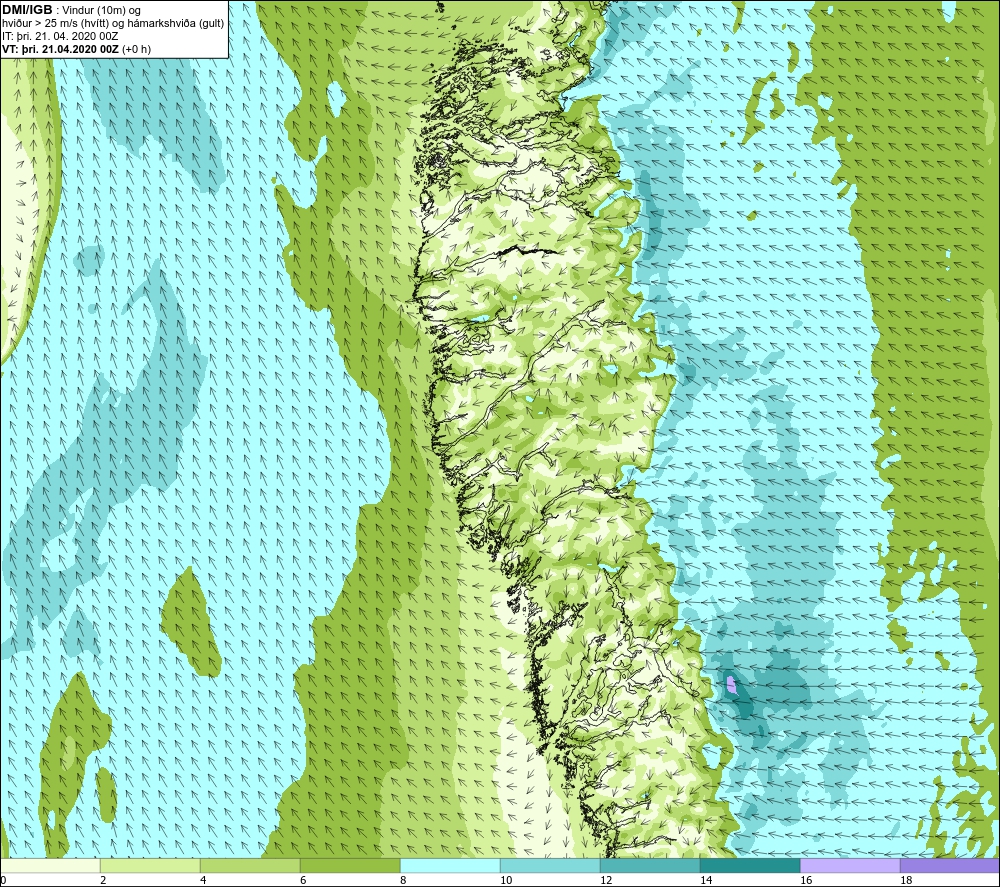Click the 4–6 m/s green legend swatch
This screenshot has width=1000, height=887.
coord(250,865)
